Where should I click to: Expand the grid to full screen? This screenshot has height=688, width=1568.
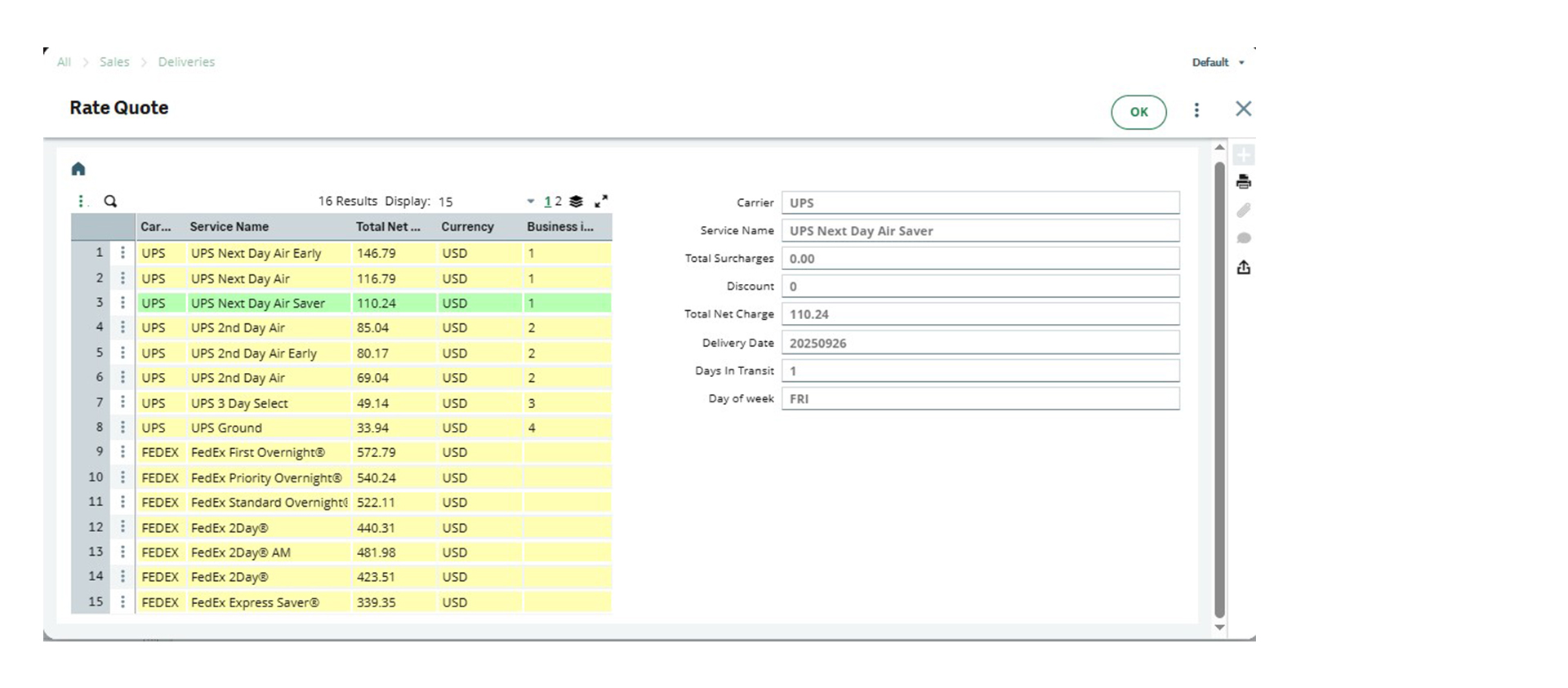(601, 201)
